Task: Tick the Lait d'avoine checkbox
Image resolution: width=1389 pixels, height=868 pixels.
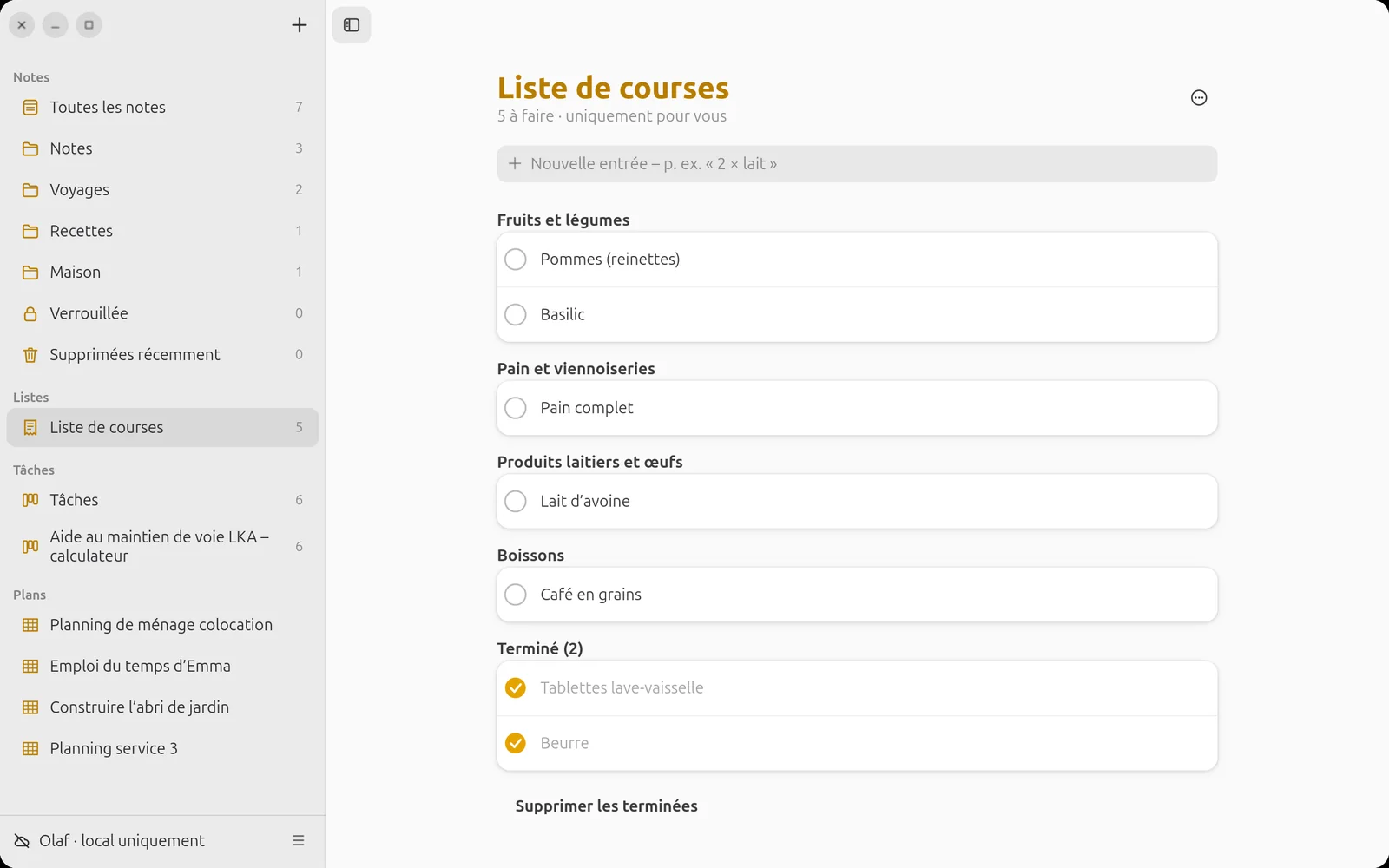Action: (x=516, y=501)
